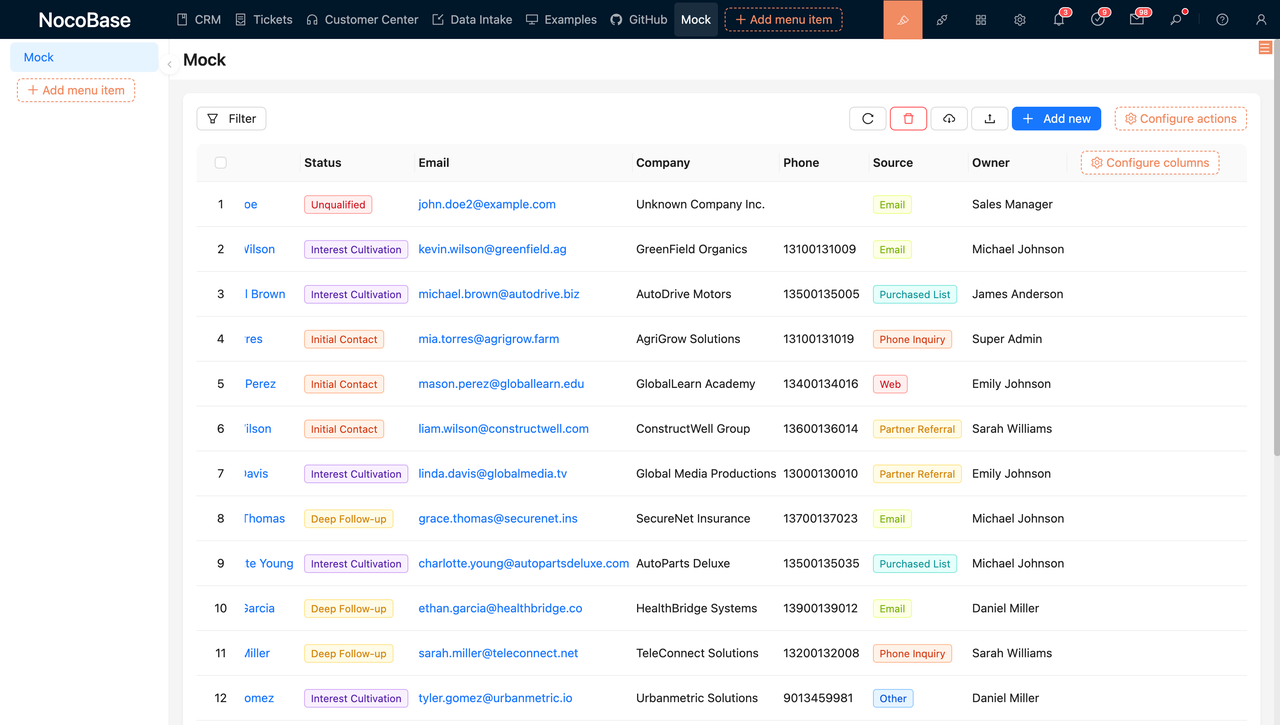Open the tasks checkmark icon with badge 9
The width and height of the screenshot is (1280, 725).
[1098, 19]
